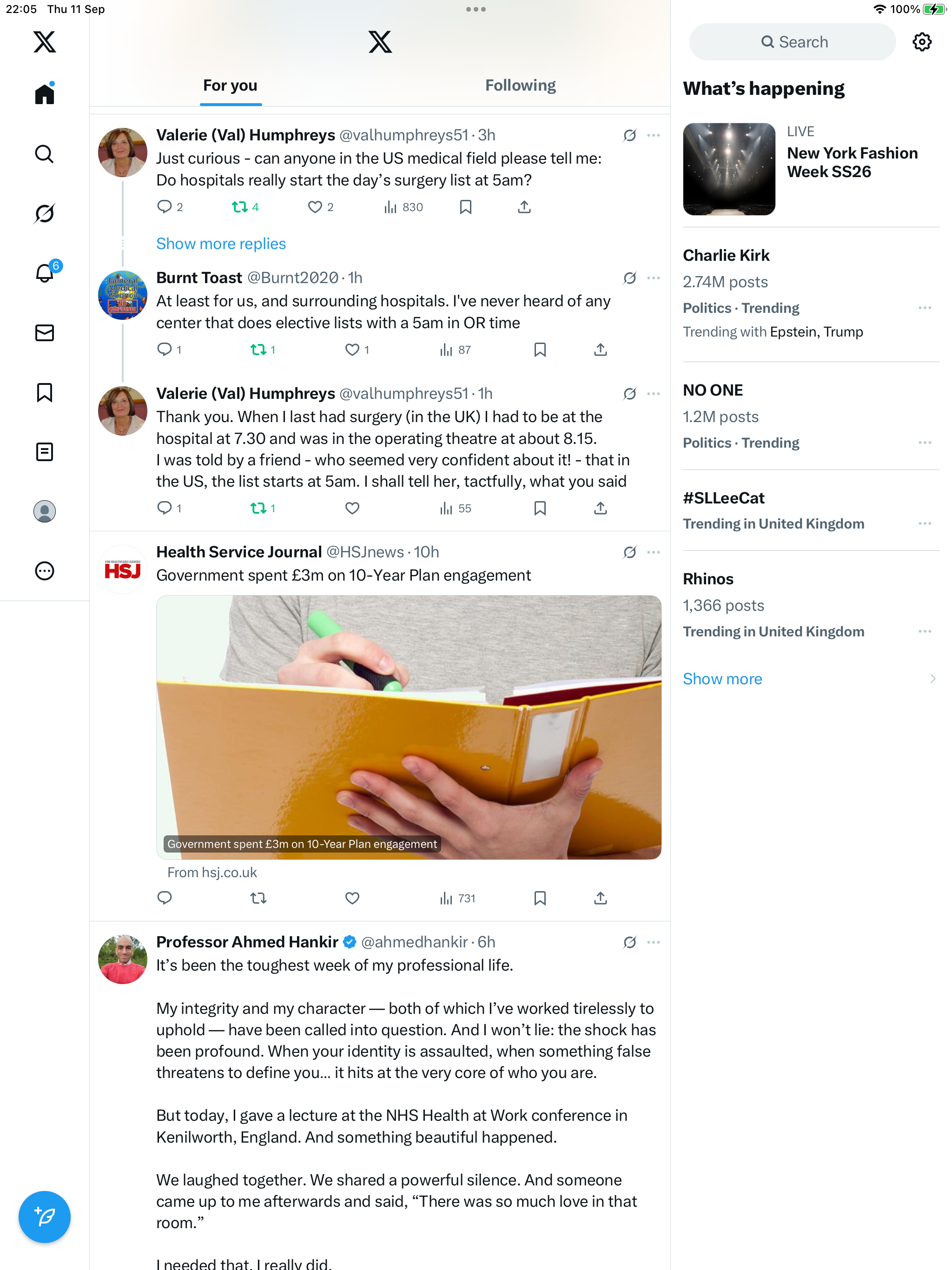Viewport: 952px width, 1270px height.
Task: Tap the blue compose post button
Action: (x=44, y=1217)
